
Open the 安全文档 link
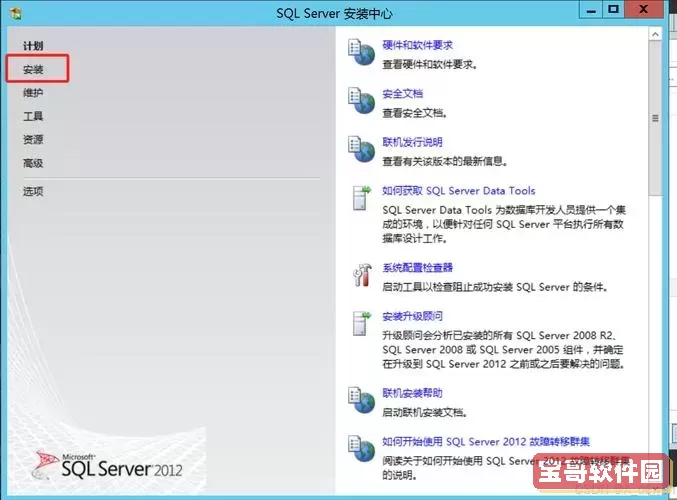(402, 93)
